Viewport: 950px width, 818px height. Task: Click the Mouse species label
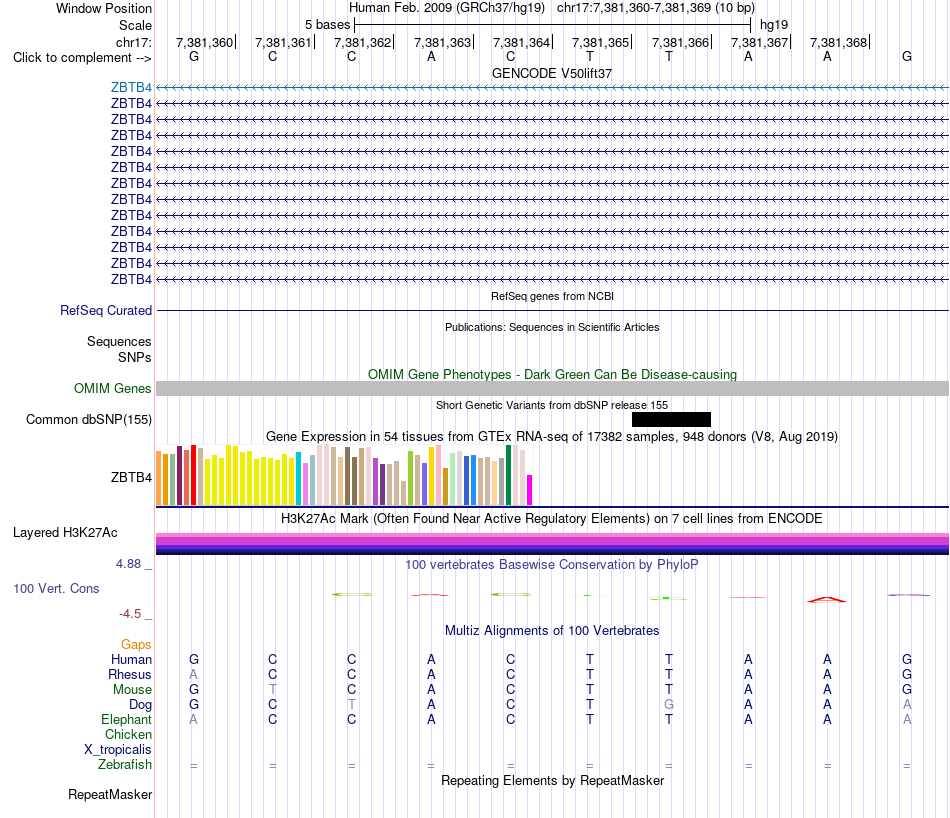point(132,690)
